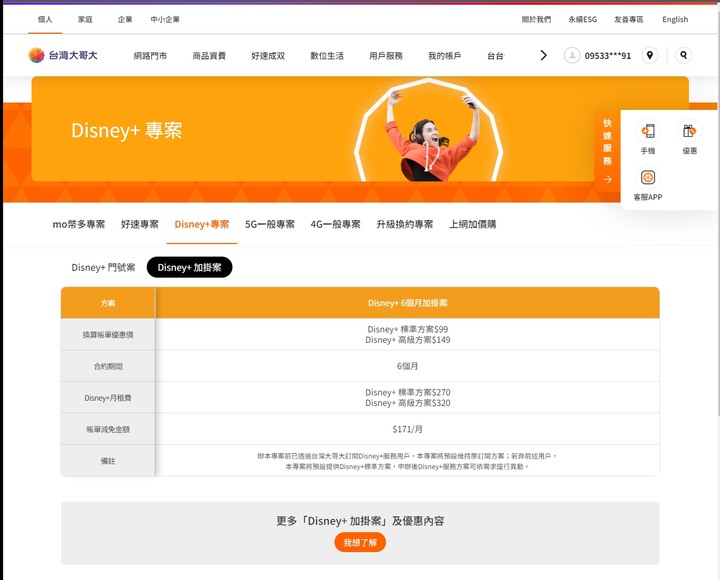Click the Disney+月租費 row label

pyautogui.click(x=108, y=398)
